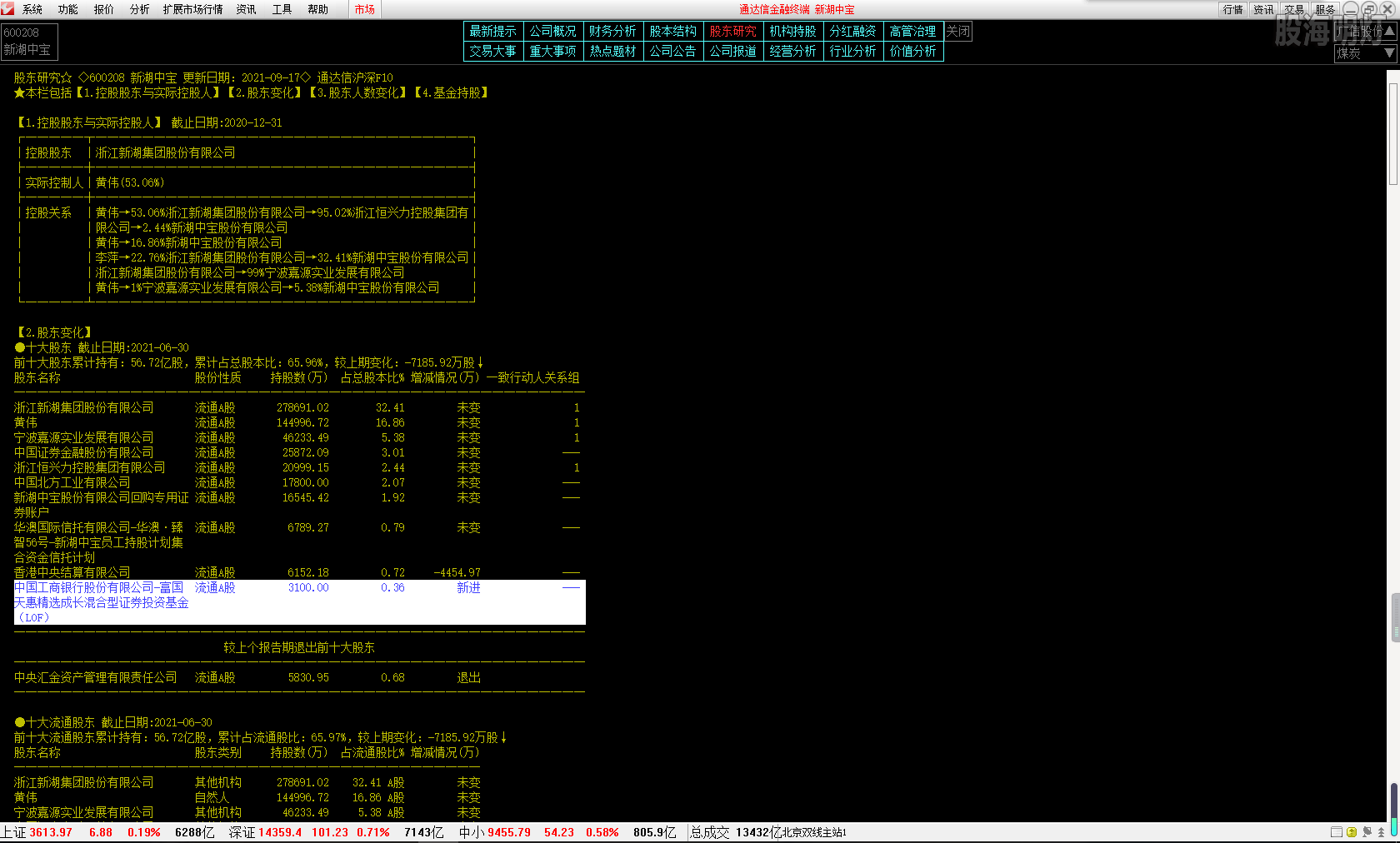This screenshot has height=843, width=1400.
Task: Click 北京双线主站1 server status text
Action: 813,832
